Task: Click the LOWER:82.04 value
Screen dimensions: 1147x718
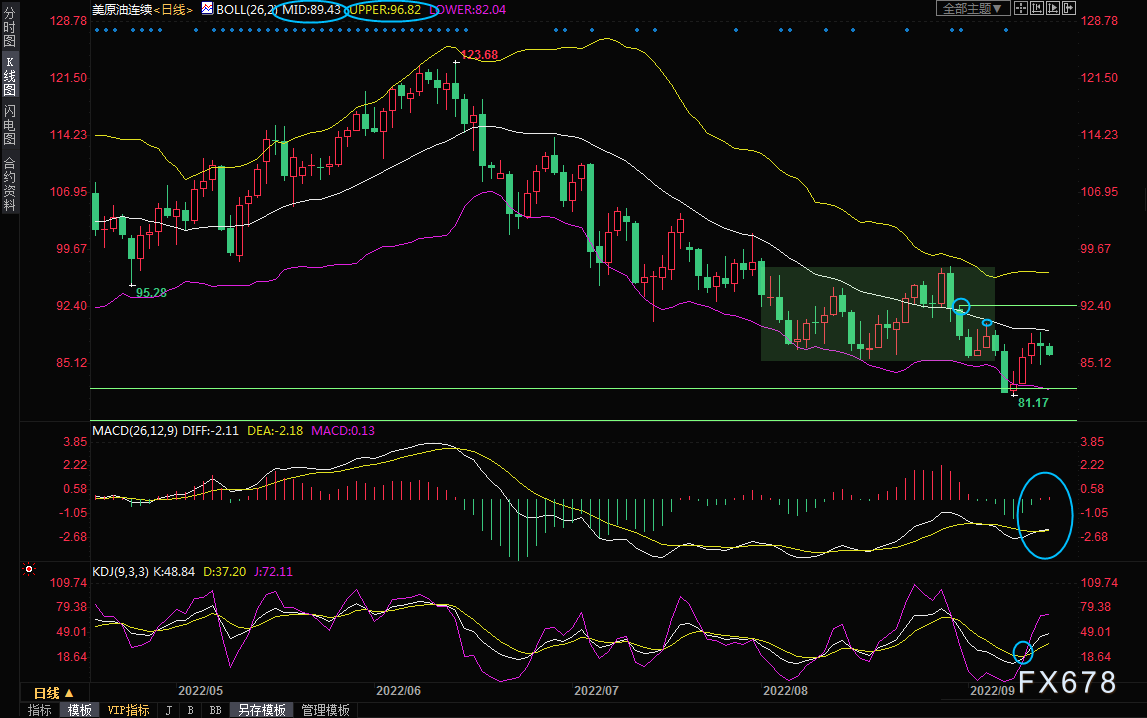Action: (467, 10)
